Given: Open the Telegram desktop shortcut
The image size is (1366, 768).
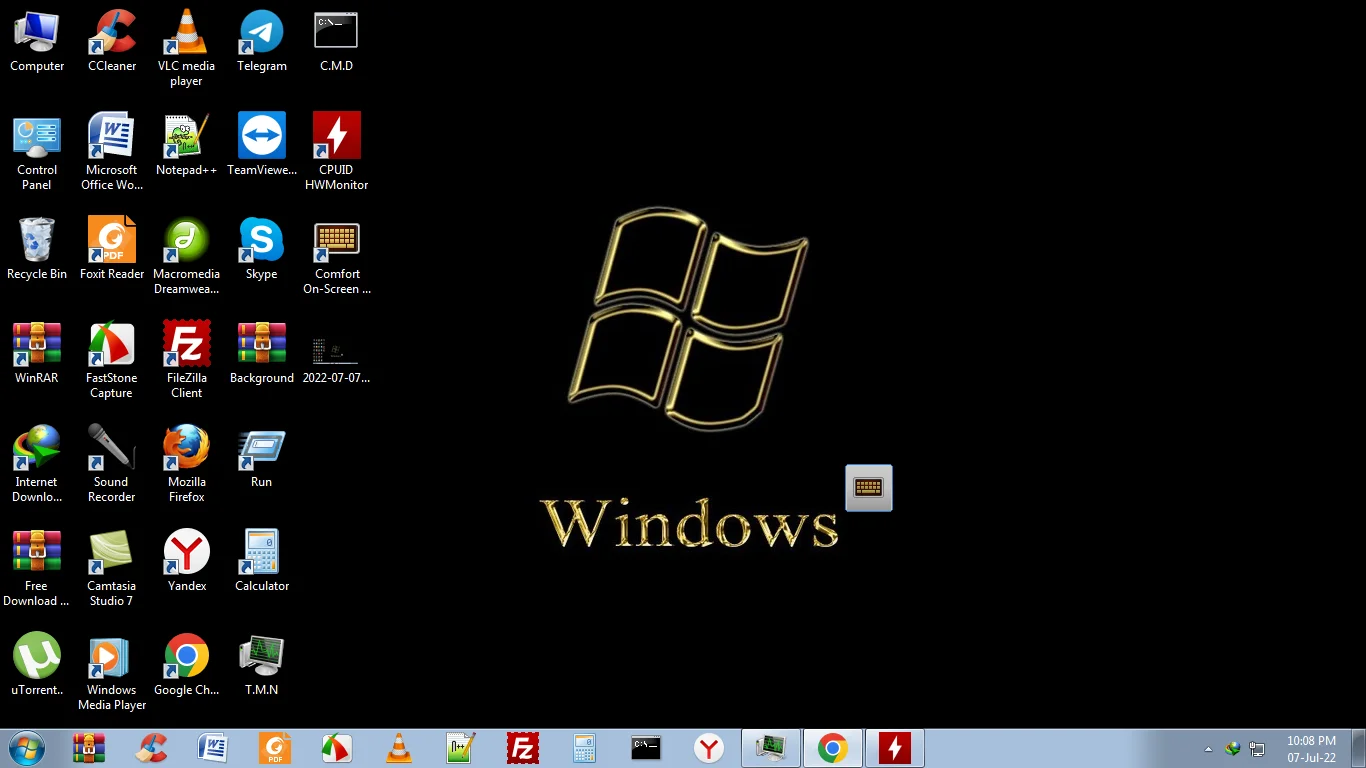Looking at the screenshot, I should [x=261, y=33].
